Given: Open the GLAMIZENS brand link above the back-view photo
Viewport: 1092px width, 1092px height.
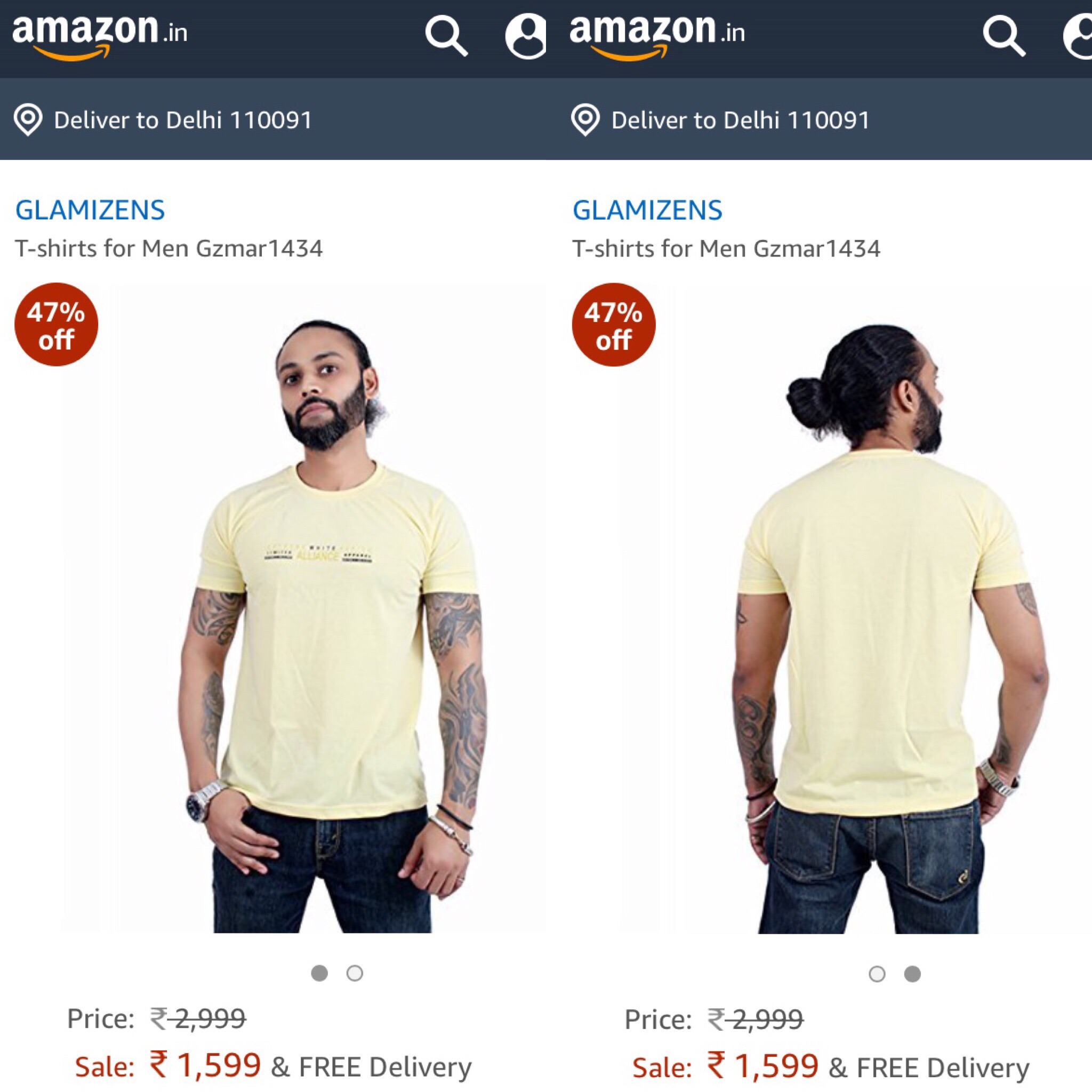Looking at the screenshot, I should pyautogui.click(x=648, y=210).
